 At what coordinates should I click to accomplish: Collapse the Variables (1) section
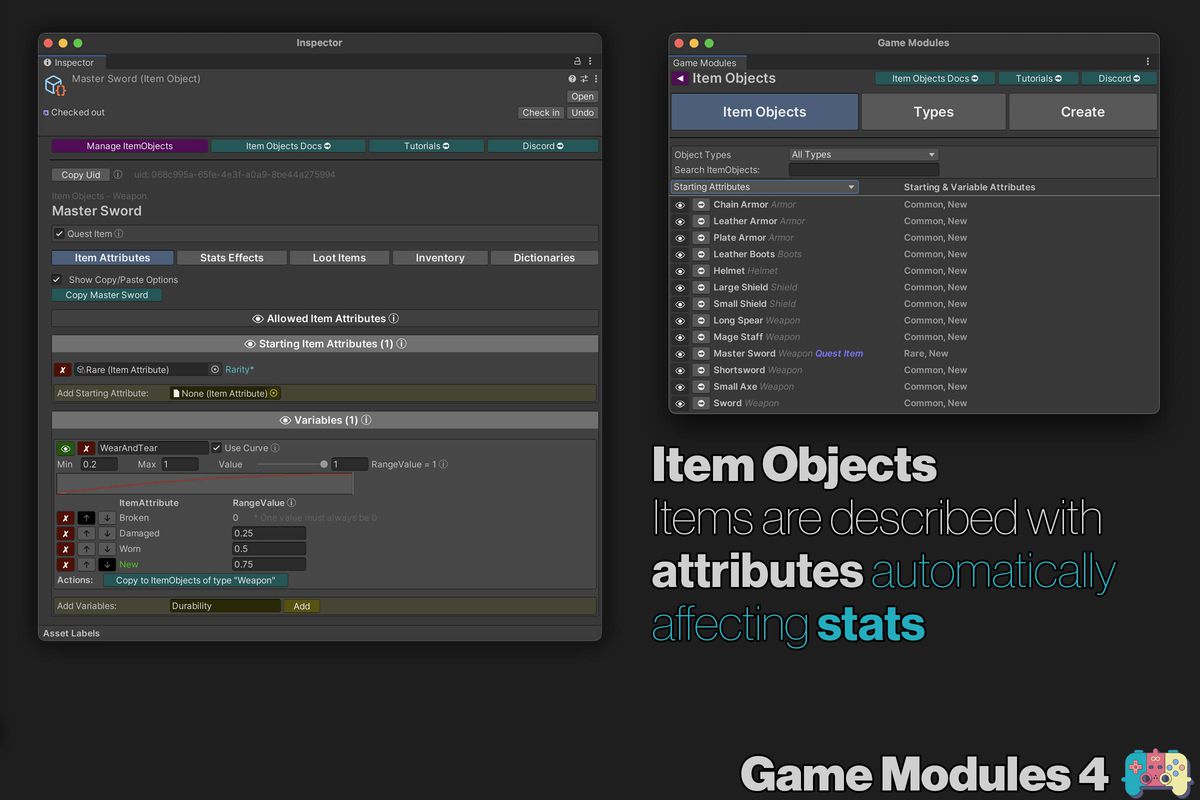click(325, 421)
